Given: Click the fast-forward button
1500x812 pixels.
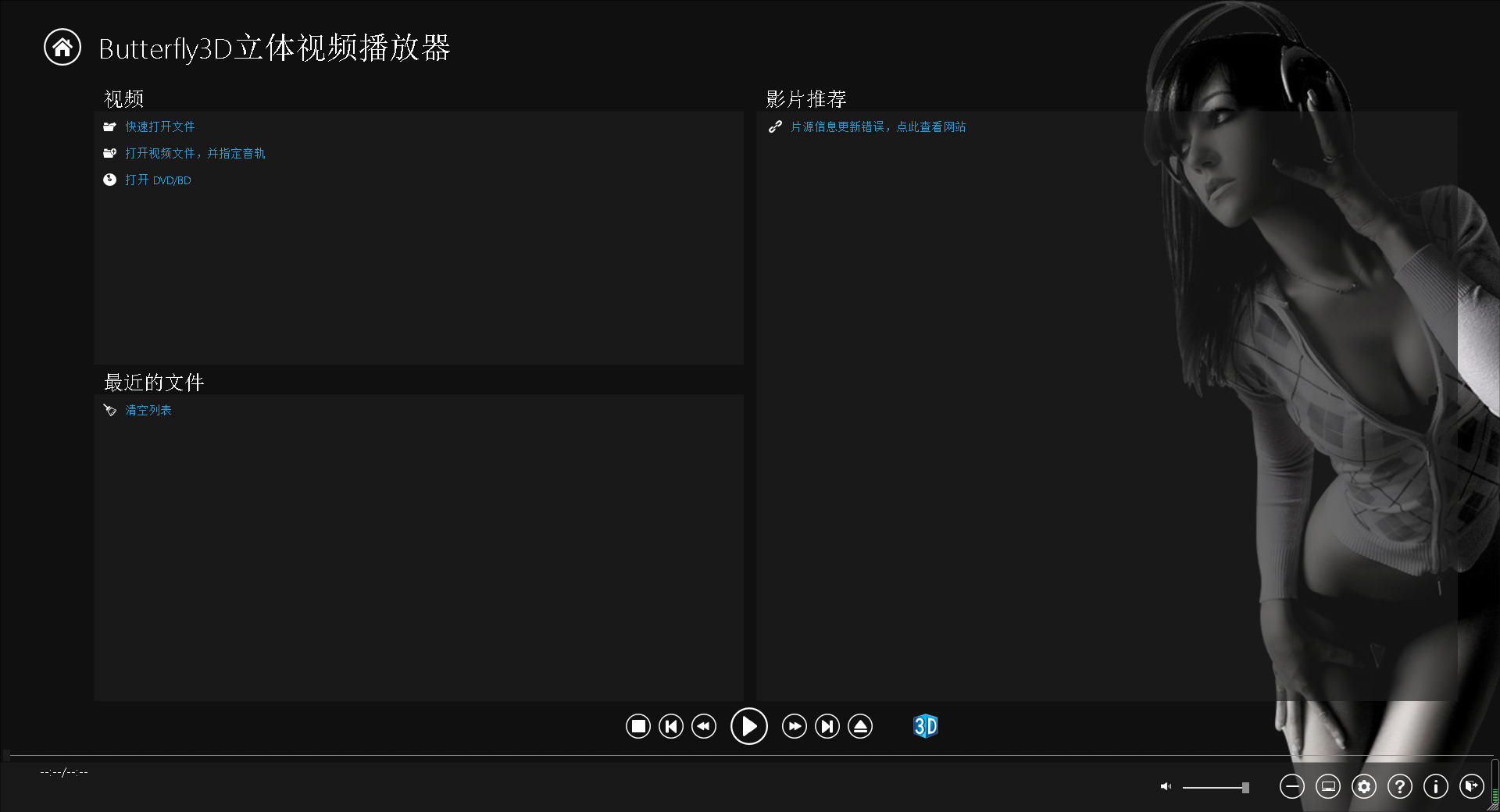Looking at the screenshot, I should coord(795,727).
